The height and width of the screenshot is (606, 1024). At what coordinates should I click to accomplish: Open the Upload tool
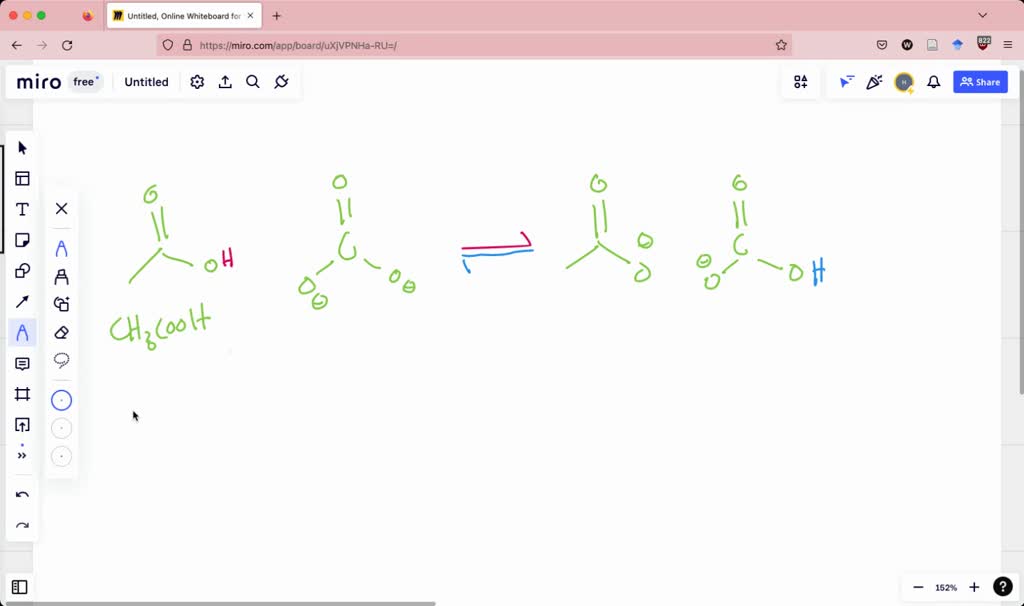point(22,425)
